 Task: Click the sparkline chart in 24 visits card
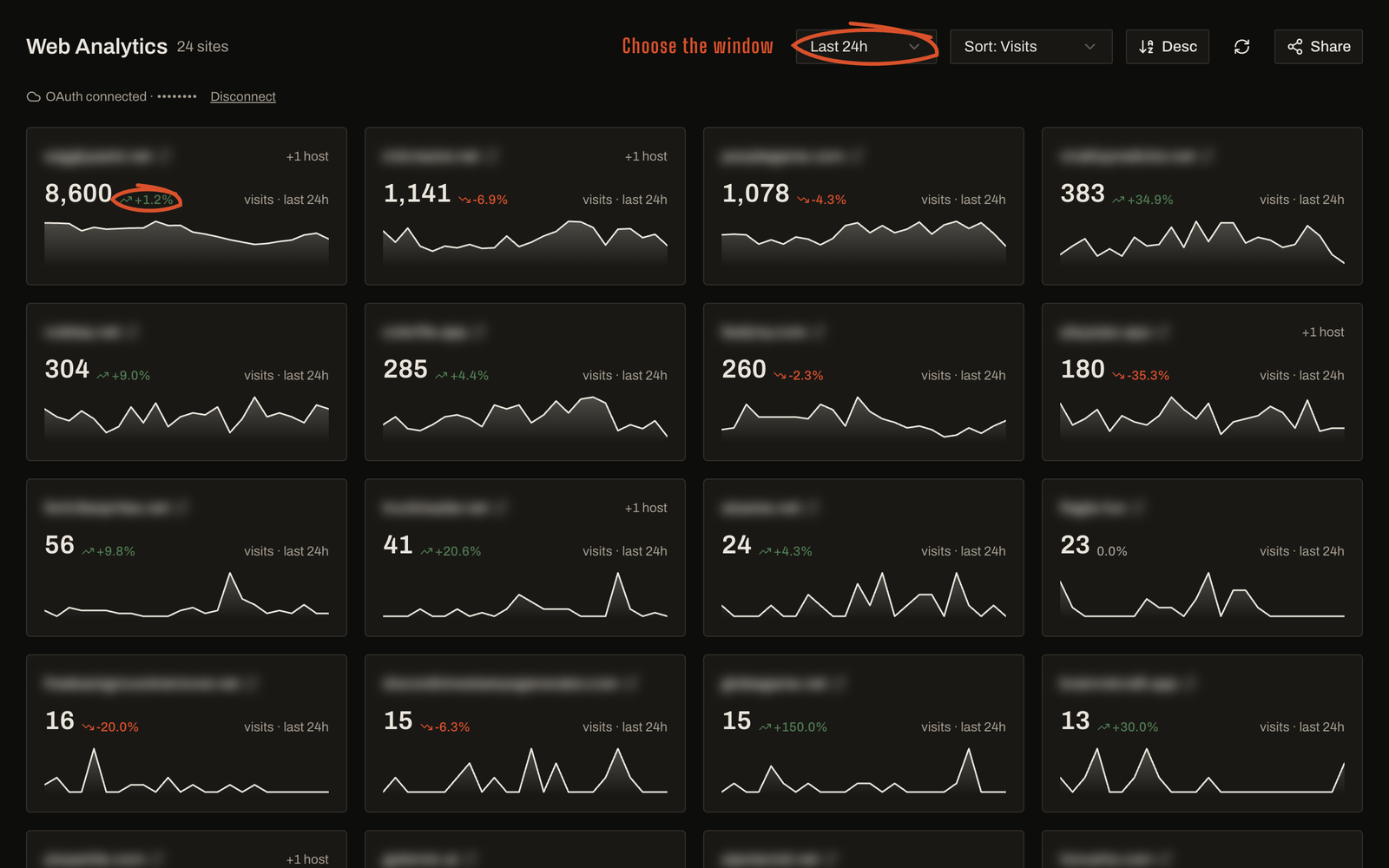[864, 594]
